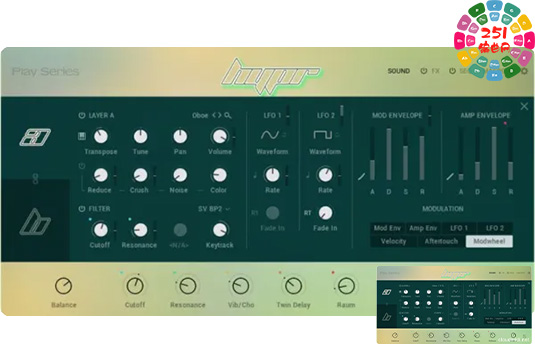Click the Color knob
The height and width of the screenshot is (363, 535).
click(x=219, y=175)
